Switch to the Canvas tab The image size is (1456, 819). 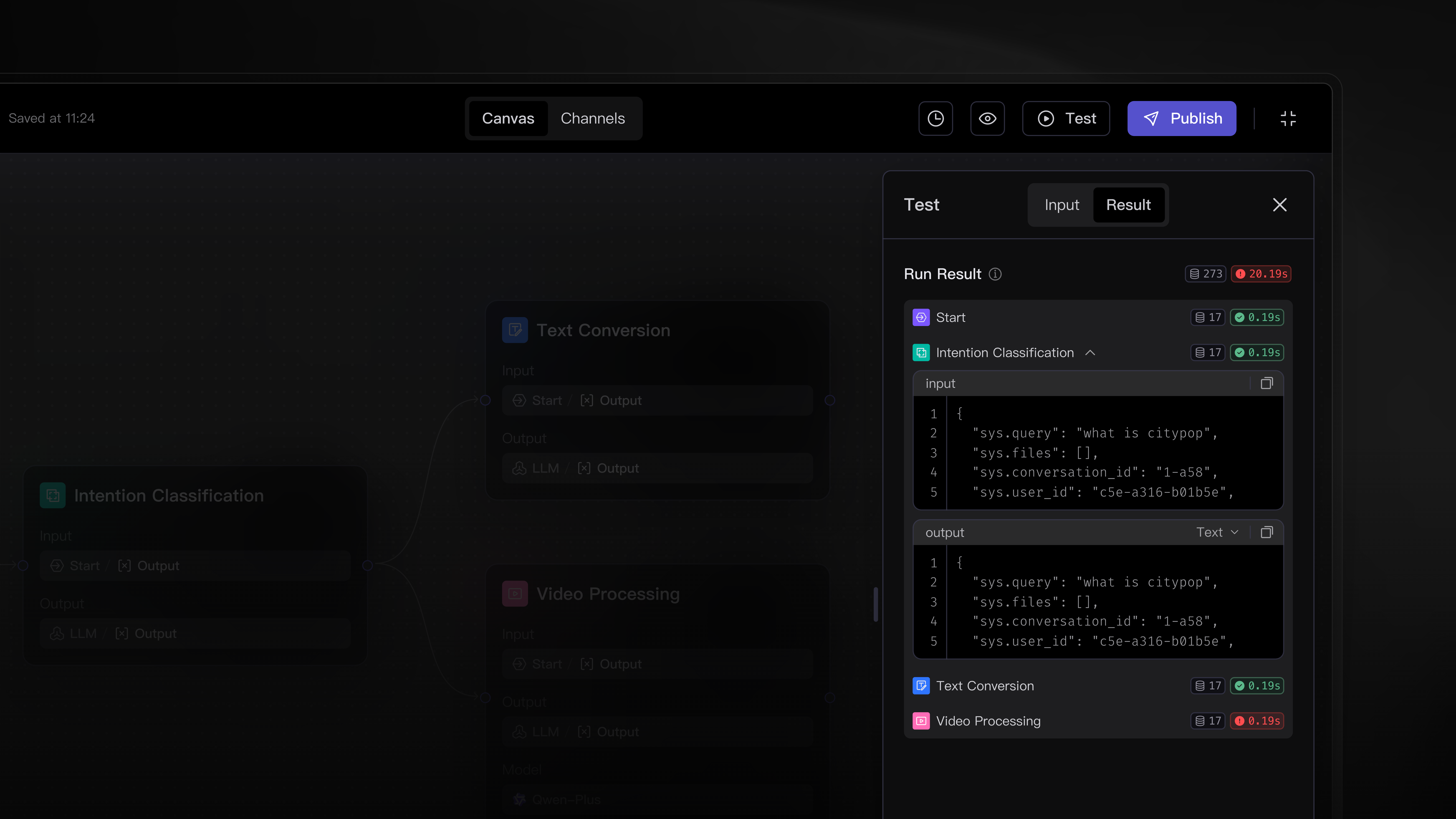pyautogui.click(x=508, y=119)
